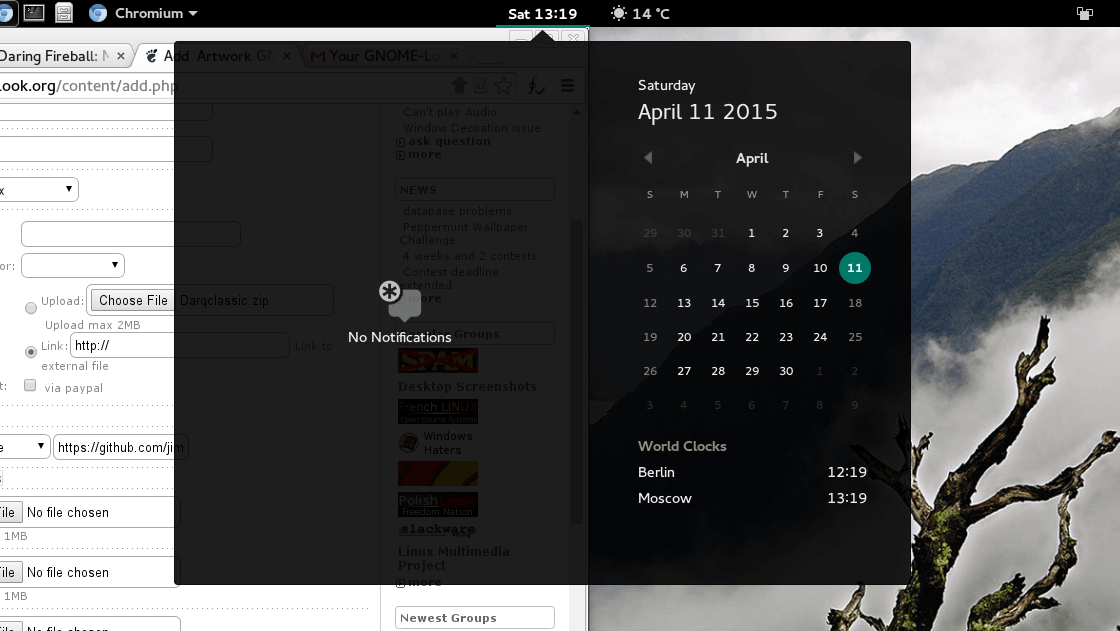
Task: Toggle the Sat 13:19 clock menu
Action: (x=542, y=14)
